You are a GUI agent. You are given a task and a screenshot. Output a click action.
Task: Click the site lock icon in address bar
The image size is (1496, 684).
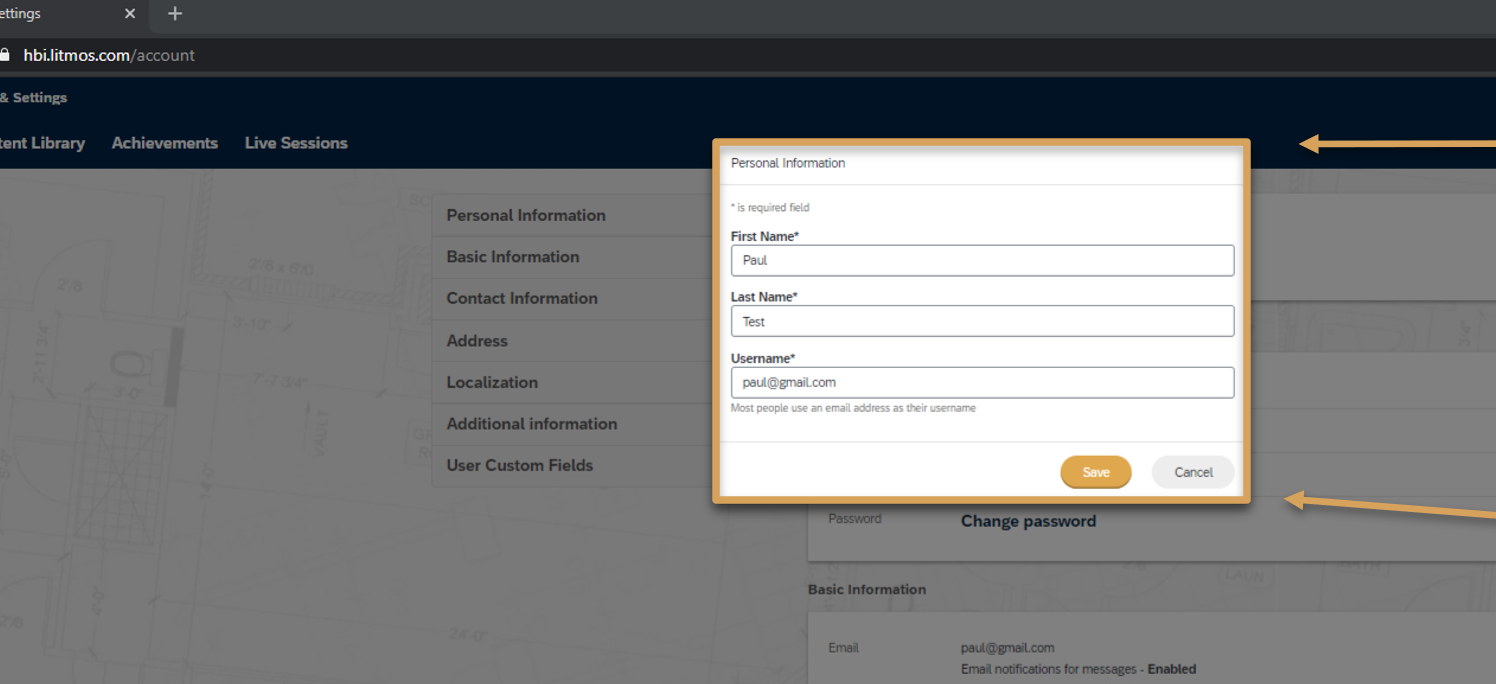(x=5, y=55)
